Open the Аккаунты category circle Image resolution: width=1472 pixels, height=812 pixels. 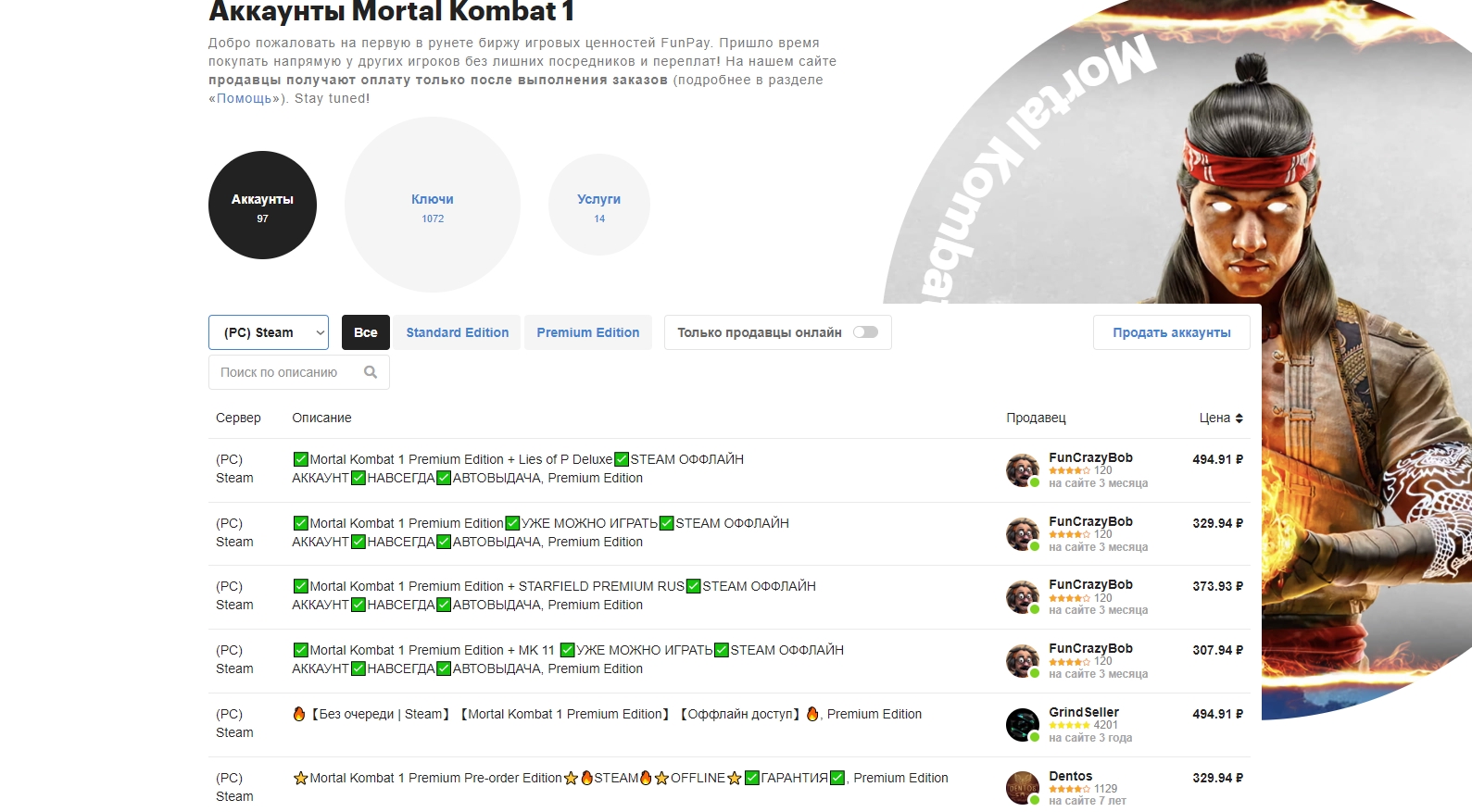pyautogui.click(x=262, y=205)
